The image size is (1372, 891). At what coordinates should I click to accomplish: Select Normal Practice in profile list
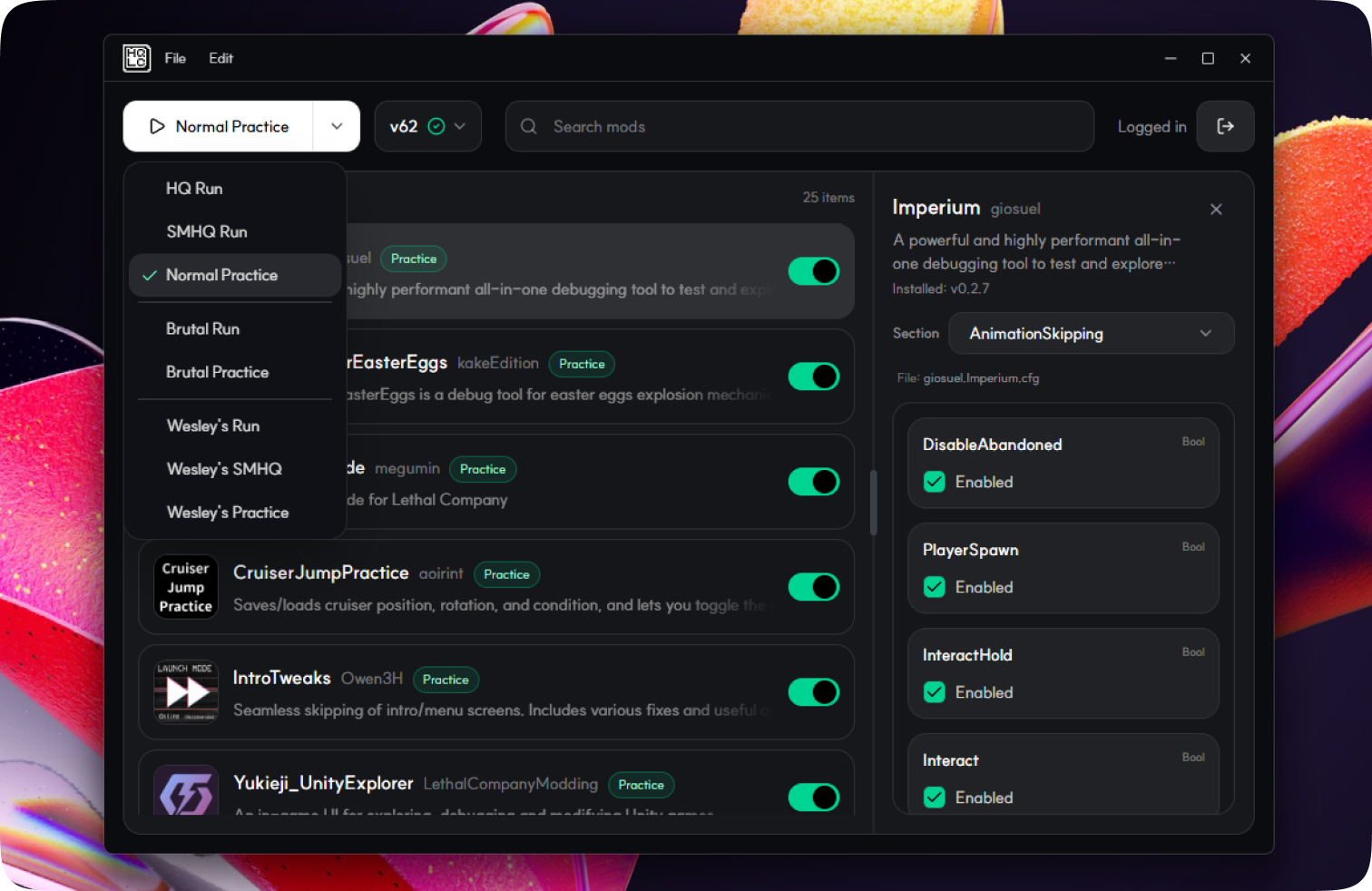point(235,276)
